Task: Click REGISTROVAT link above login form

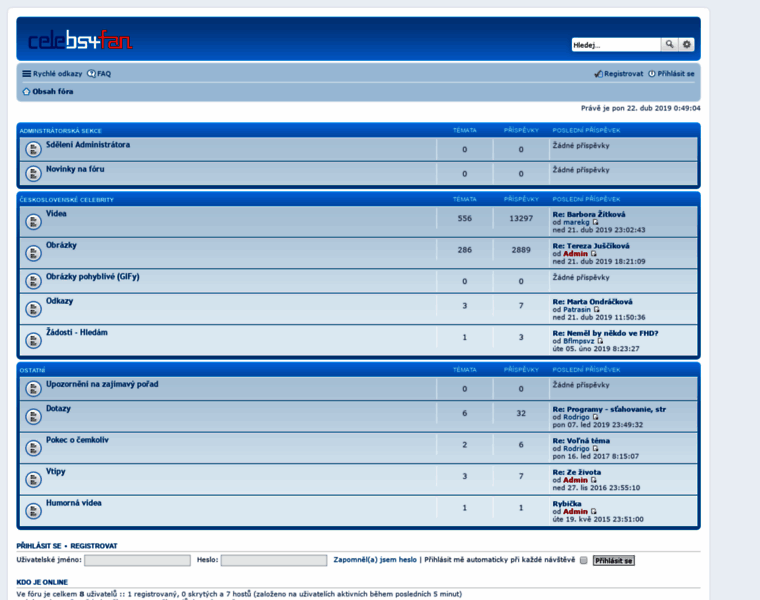Action: pos(94,546)
